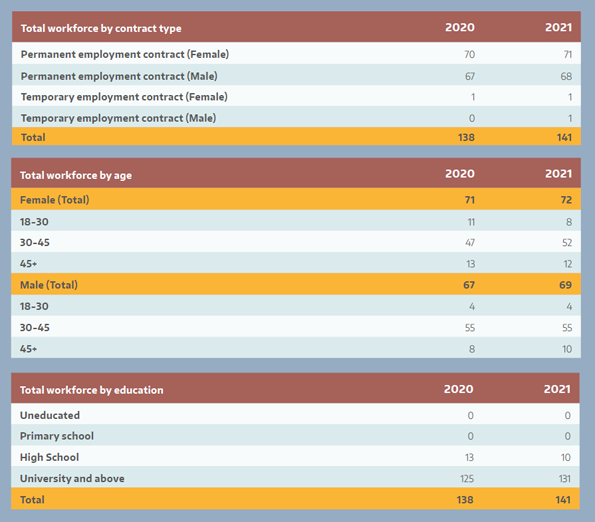This screenshot has width=595, height=522.
Task: Click the 2020 column header in education table
Action: pos(458,389)
